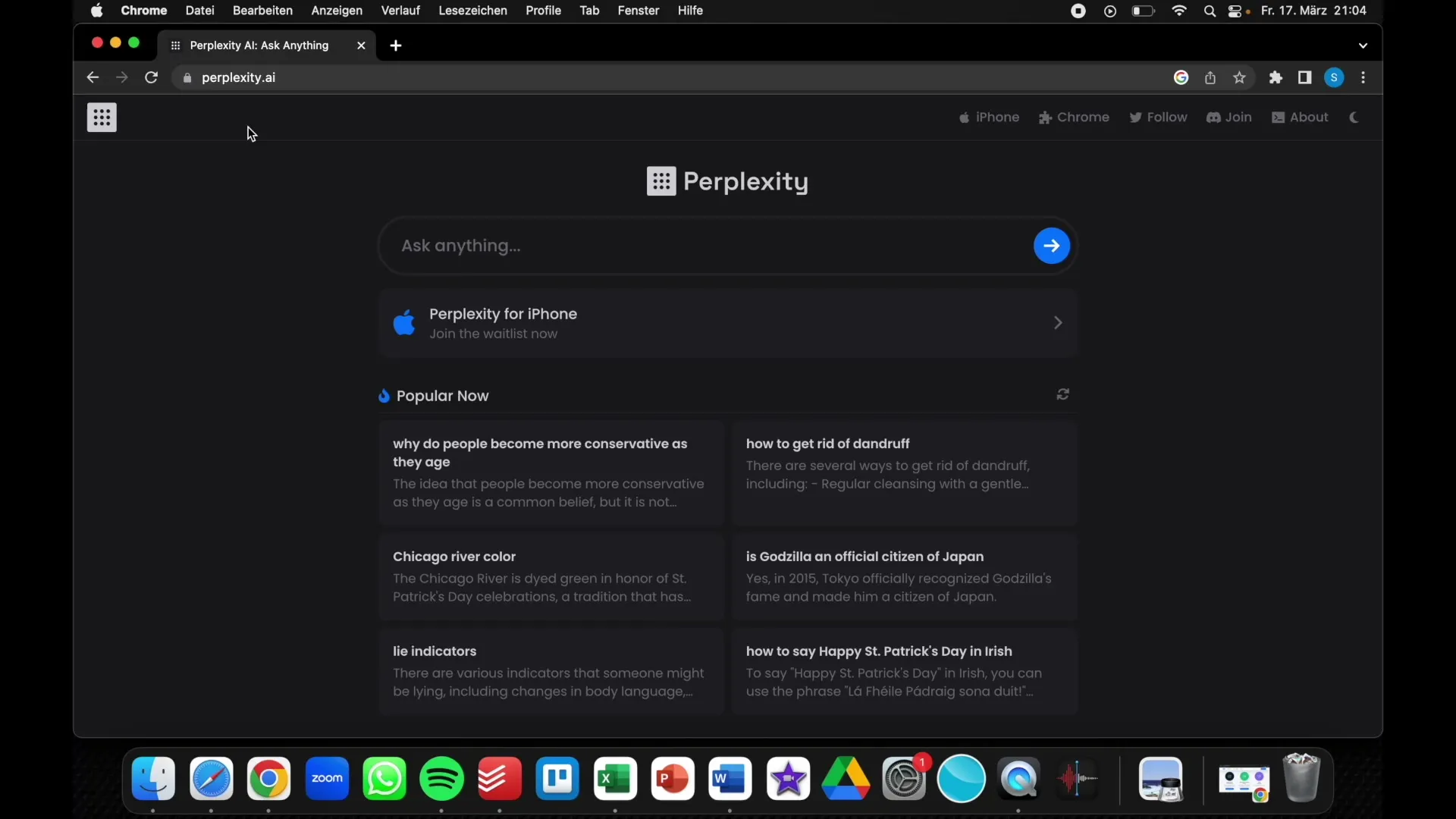This screenshot has width=1456, height=819.
Task: Toggle the bookmark star icon
Action: click(1240, 77)
